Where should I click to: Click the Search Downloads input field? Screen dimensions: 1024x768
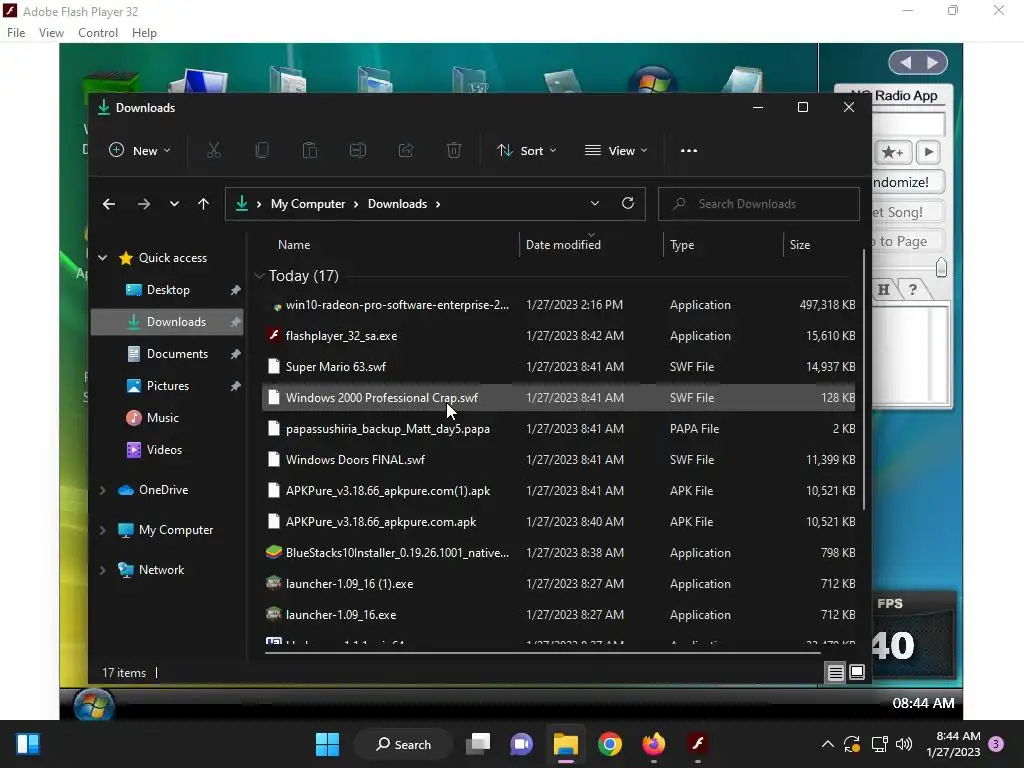[x=759, y=204]
